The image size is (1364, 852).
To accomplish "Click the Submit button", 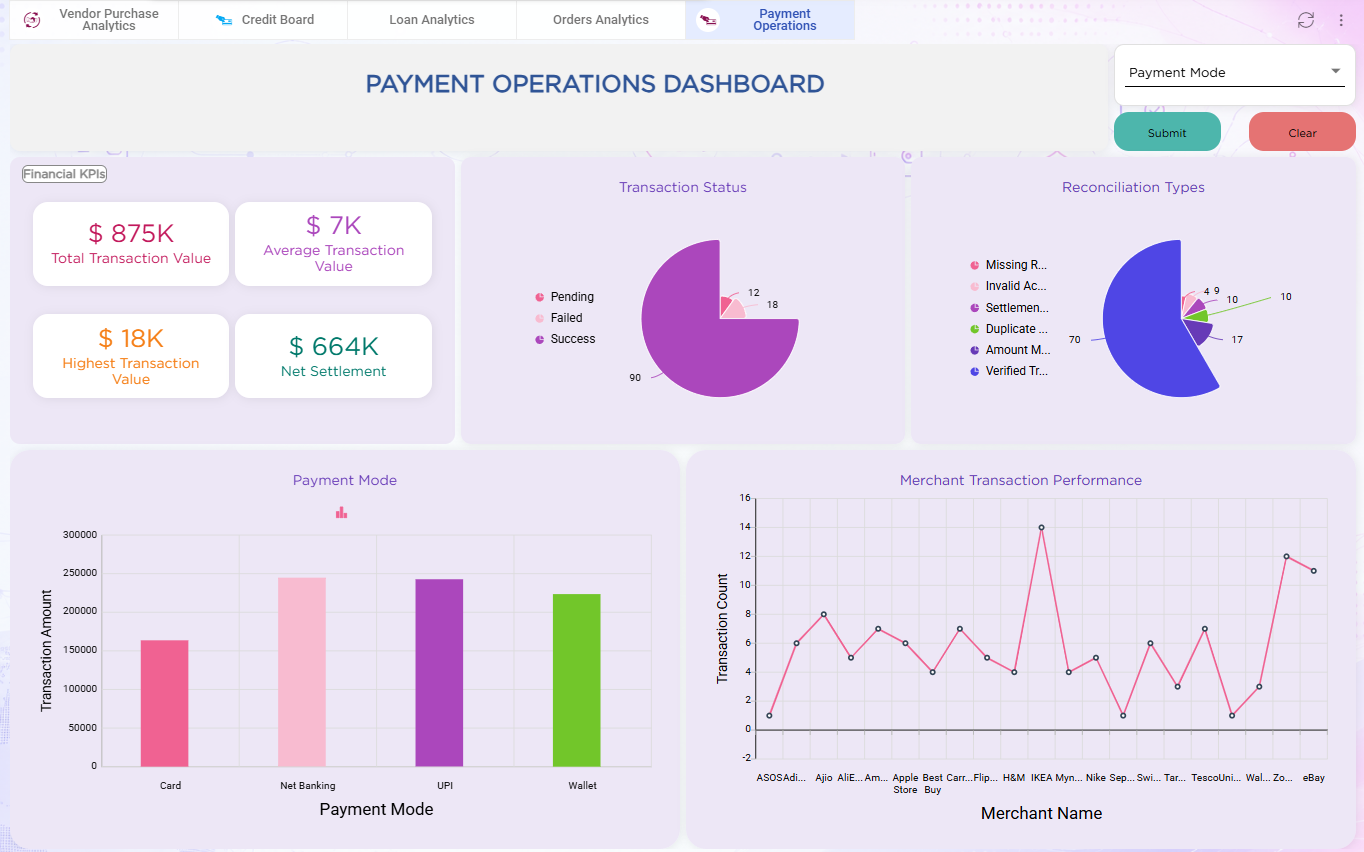I will (x=1167, y=132).
